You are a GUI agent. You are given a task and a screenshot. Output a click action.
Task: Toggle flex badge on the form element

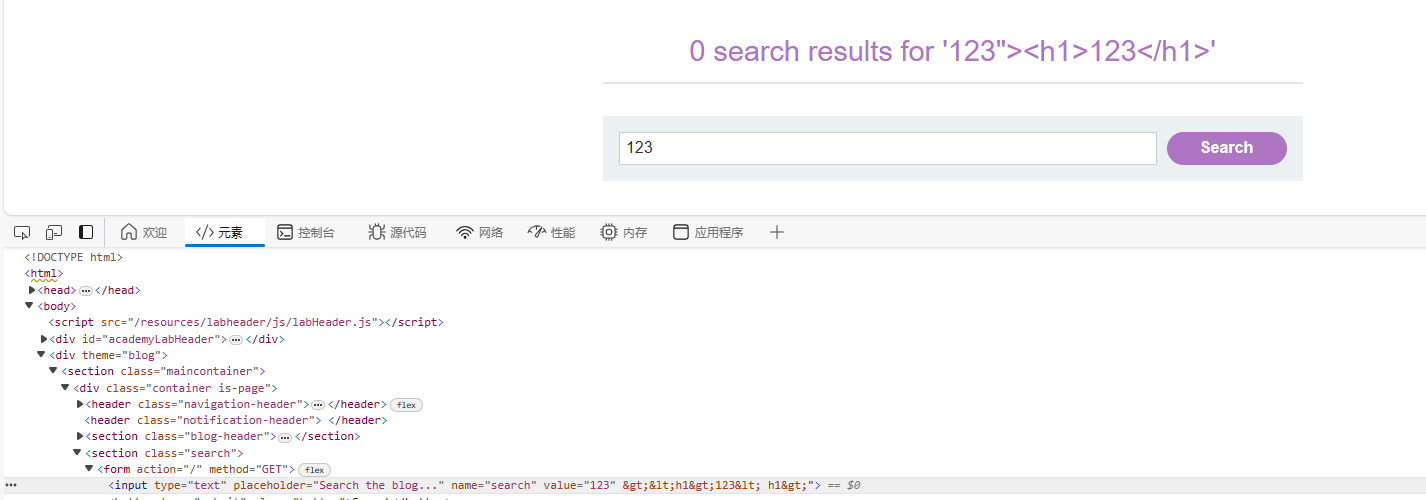[314, 470]
